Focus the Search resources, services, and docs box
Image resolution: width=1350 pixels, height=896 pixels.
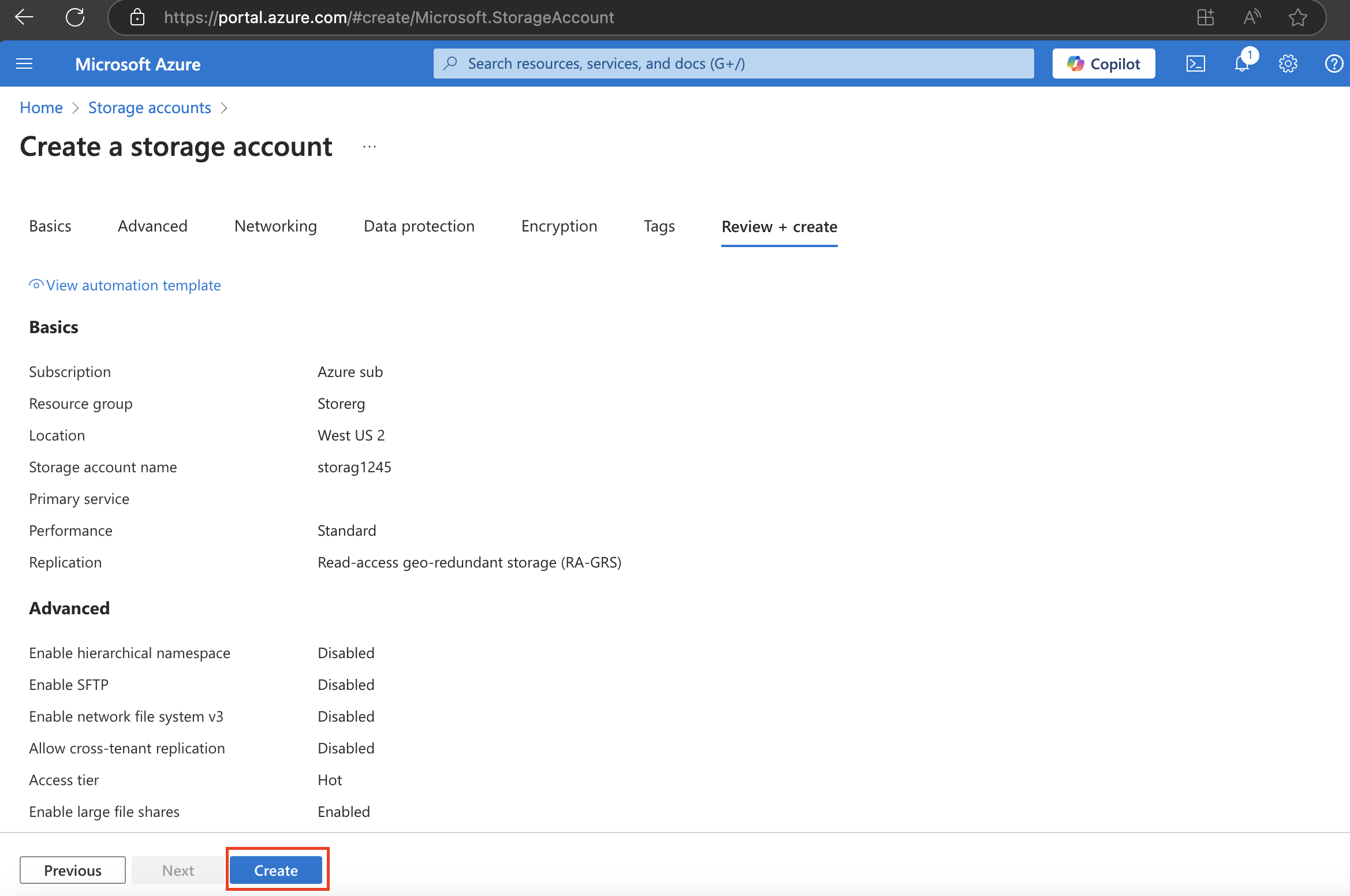(x=733, y=64)
